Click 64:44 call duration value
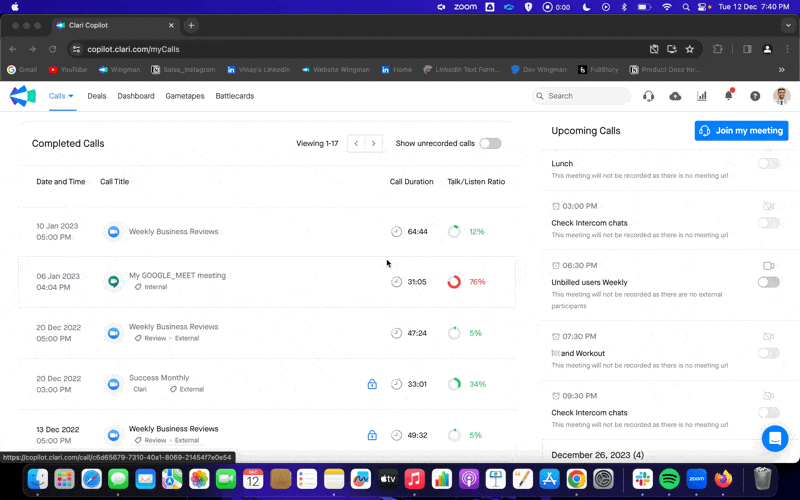The image size is (800, 500). click(x=417, y=232)
